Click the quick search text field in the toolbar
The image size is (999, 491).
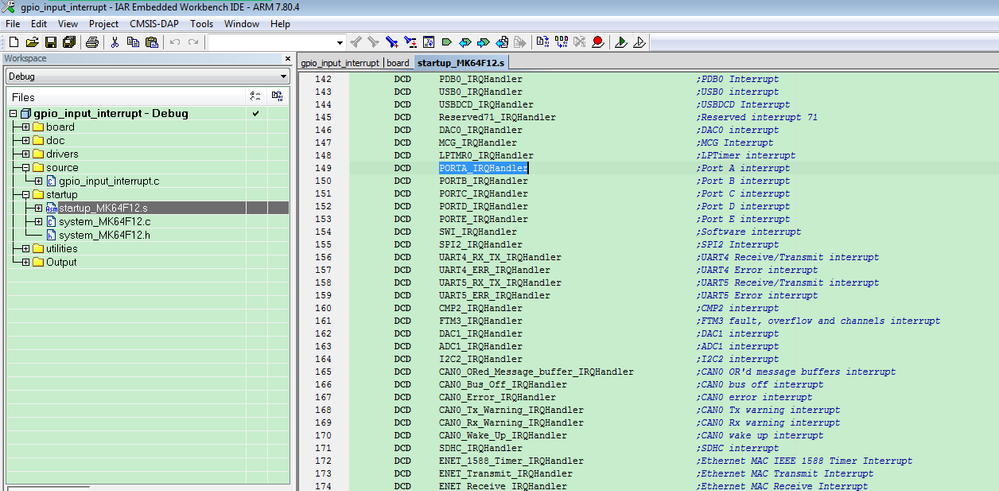pos(271,43)
